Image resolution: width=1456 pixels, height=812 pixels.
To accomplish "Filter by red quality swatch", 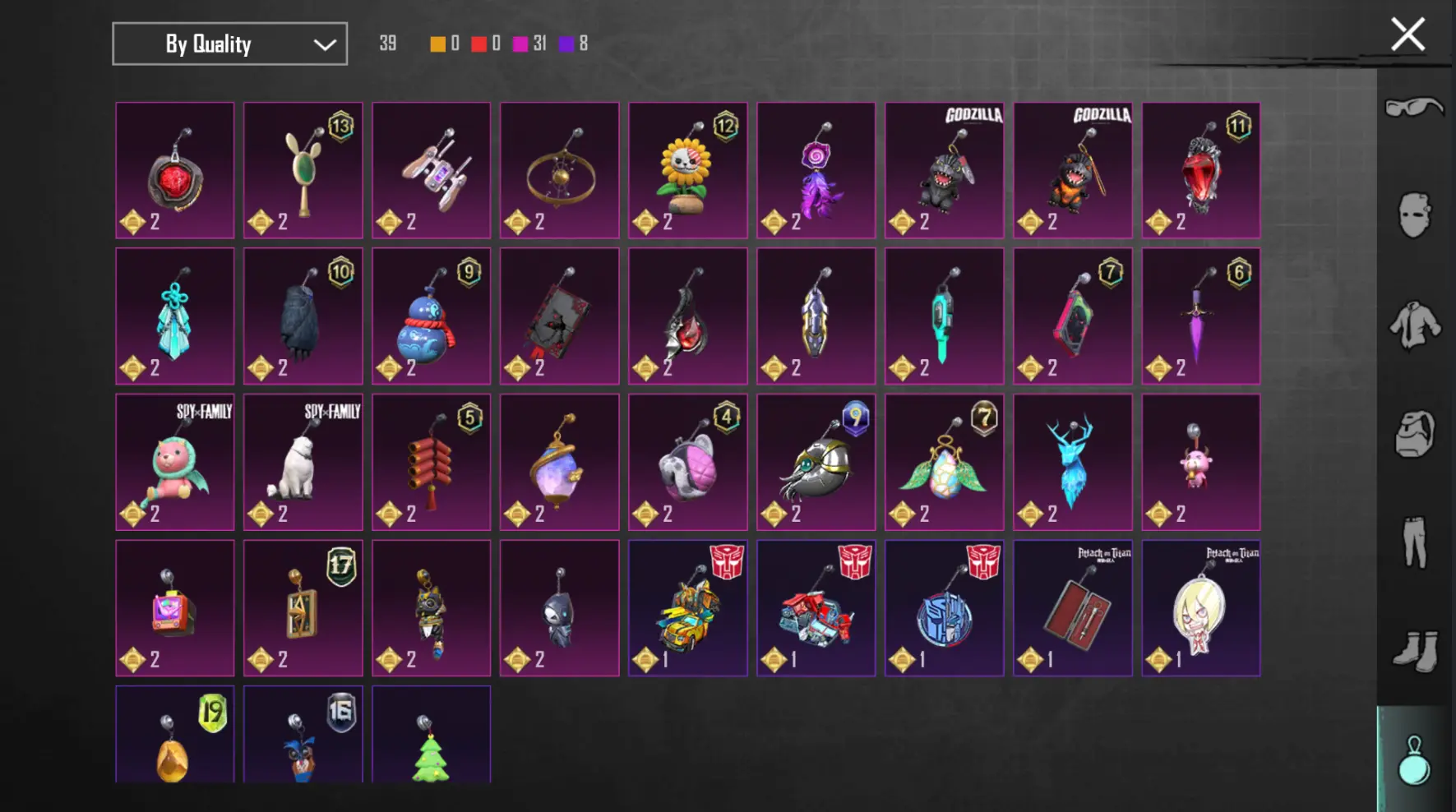I will click(478, 44).
